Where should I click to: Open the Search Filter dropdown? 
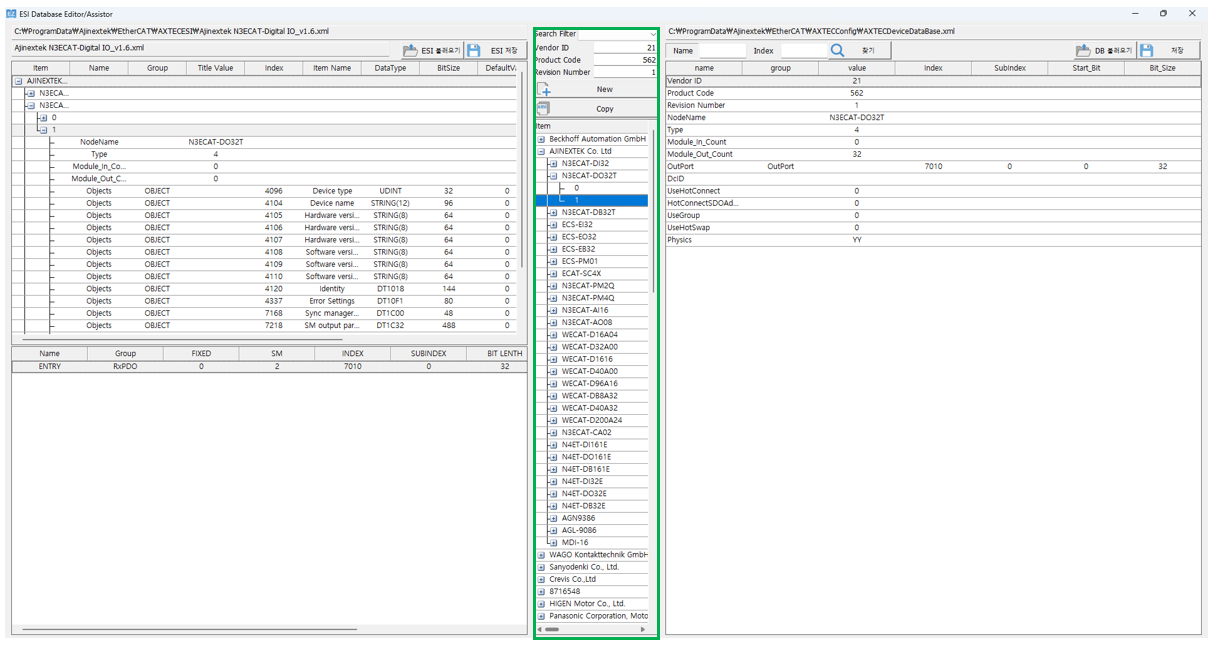[653, 34]
